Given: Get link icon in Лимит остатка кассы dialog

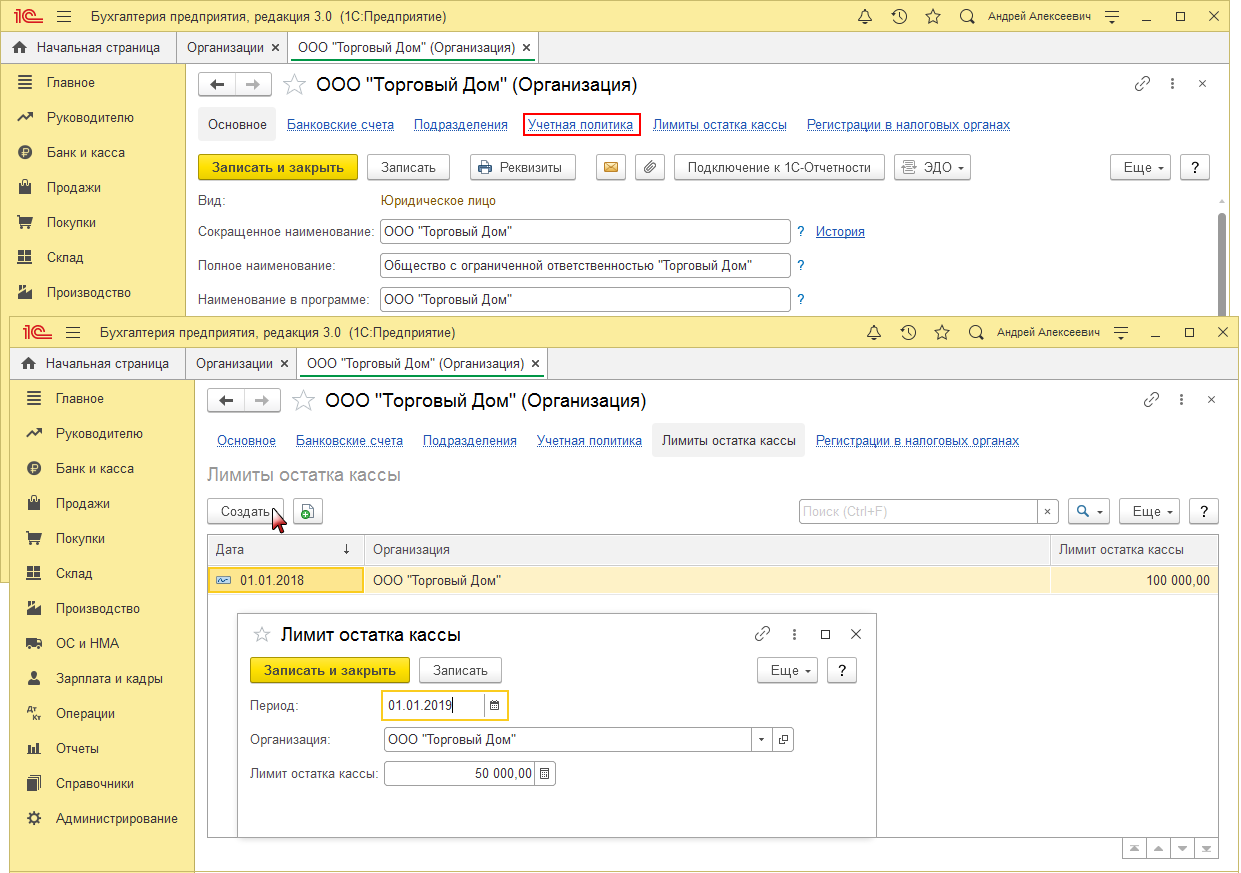Looking at the screenshot, I should tap(762, 634).
